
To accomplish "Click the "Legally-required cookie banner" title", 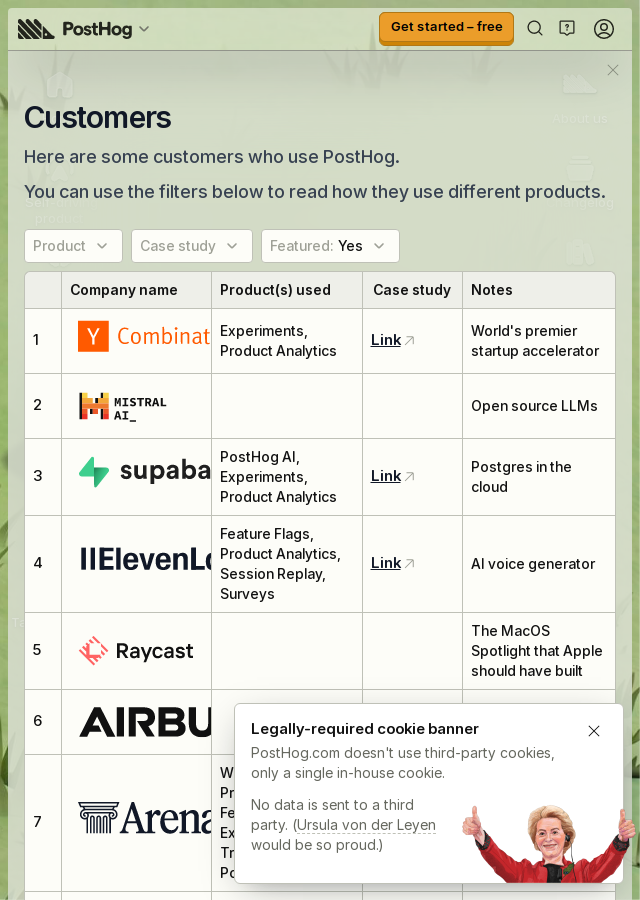I will (364, 729).
